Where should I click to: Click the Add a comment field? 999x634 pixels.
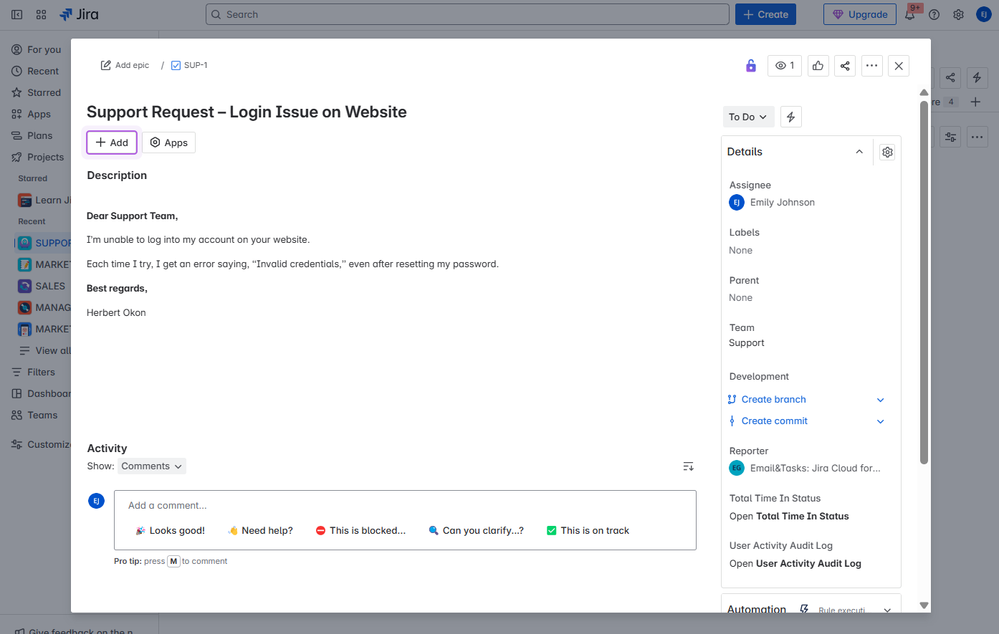pyautogui.click(x=405, y=505)
